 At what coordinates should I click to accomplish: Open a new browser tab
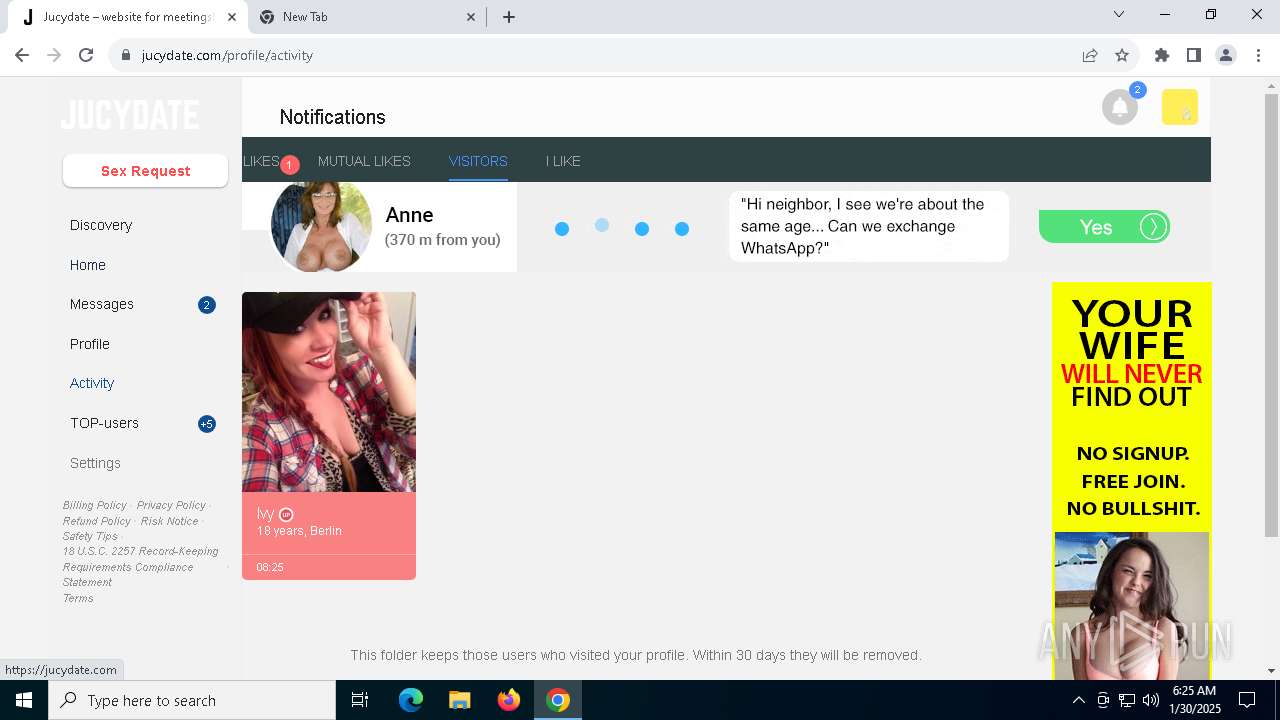coord(509,17)
